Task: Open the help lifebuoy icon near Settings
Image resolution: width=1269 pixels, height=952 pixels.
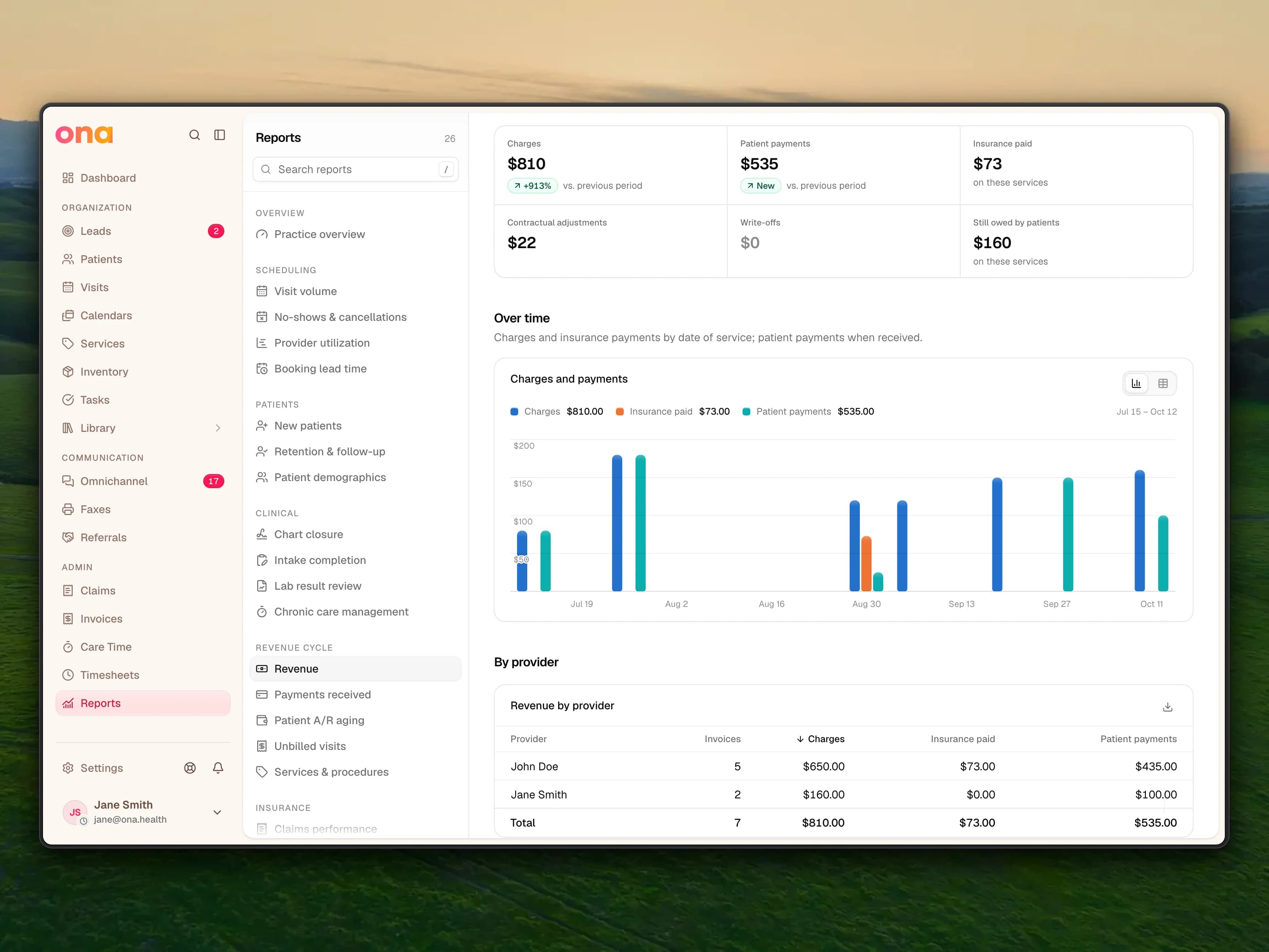Action: point(190,768)
